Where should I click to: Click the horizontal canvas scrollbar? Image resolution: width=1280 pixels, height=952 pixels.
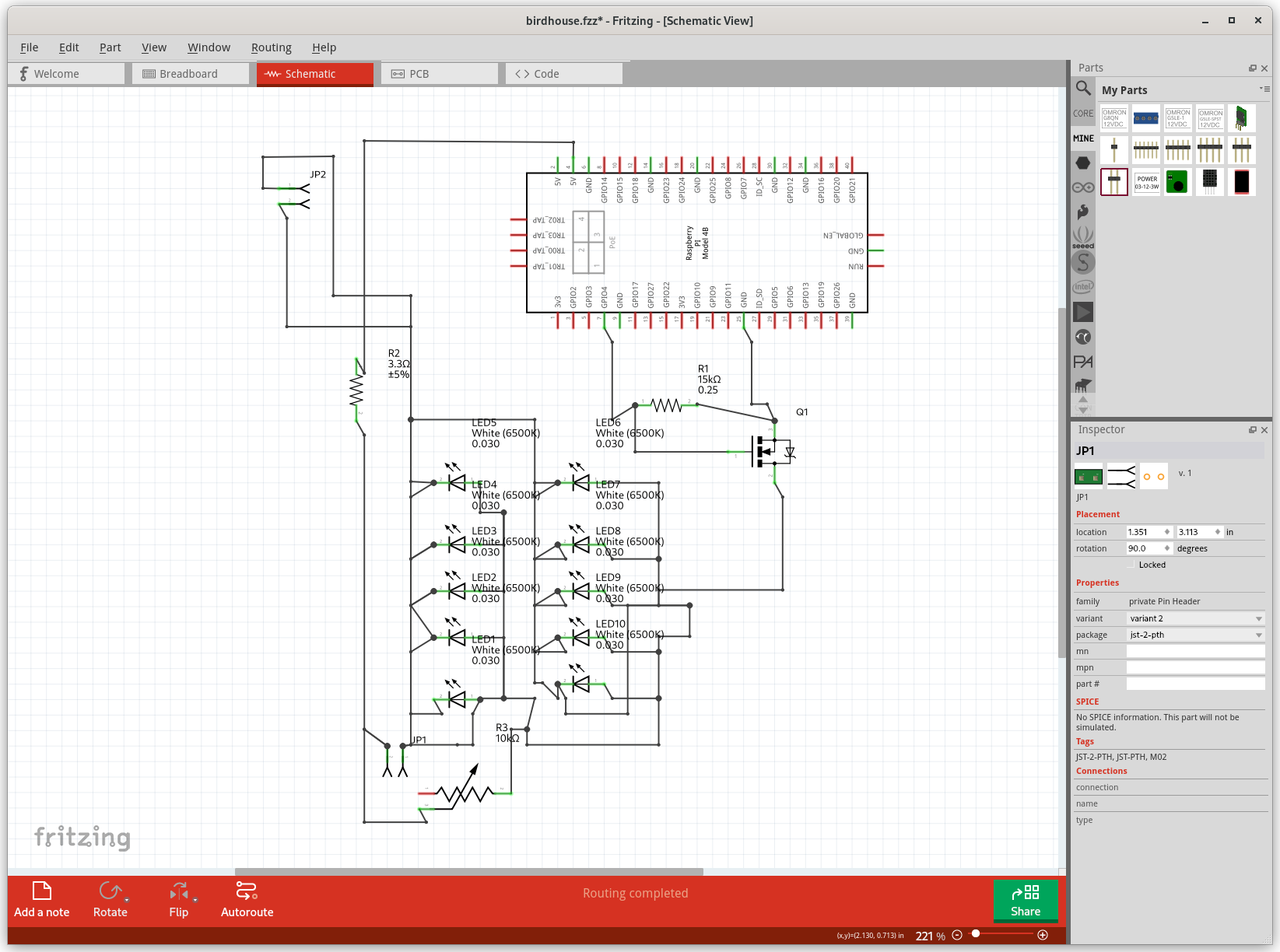pyautogui.click(x=469, y=872)
